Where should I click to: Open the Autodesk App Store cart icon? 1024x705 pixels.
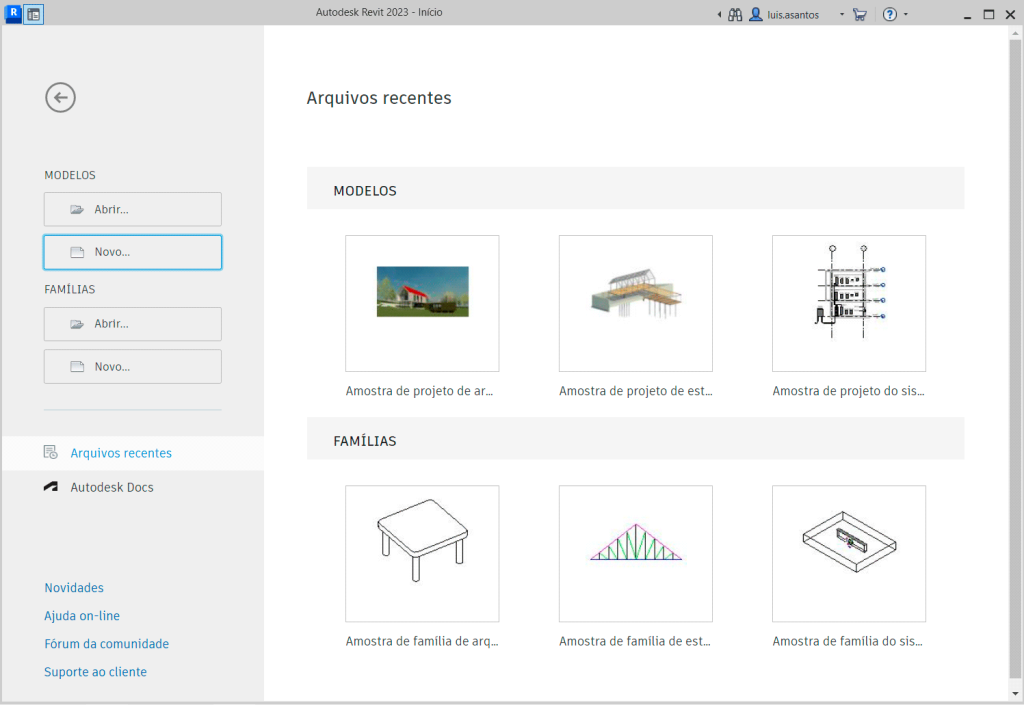(860, 14)
